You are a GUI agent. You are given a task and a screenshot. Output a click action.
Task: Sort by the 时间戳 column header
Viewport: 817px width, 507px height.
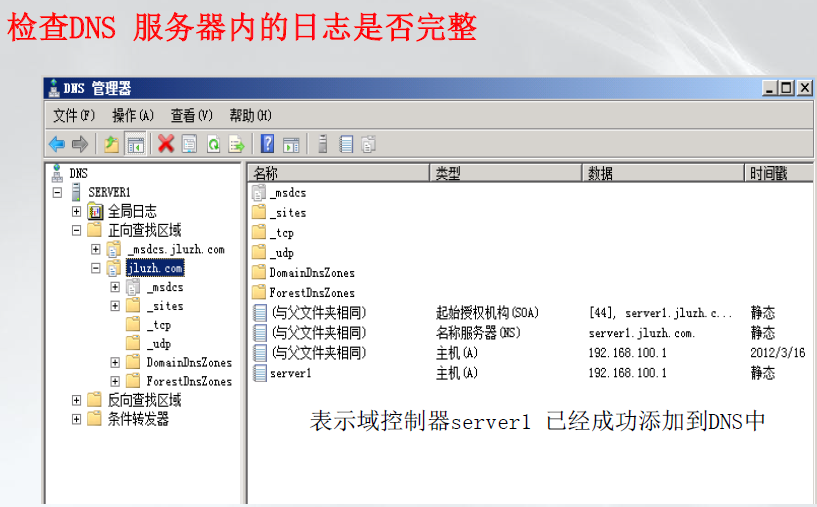pos(778,173)
